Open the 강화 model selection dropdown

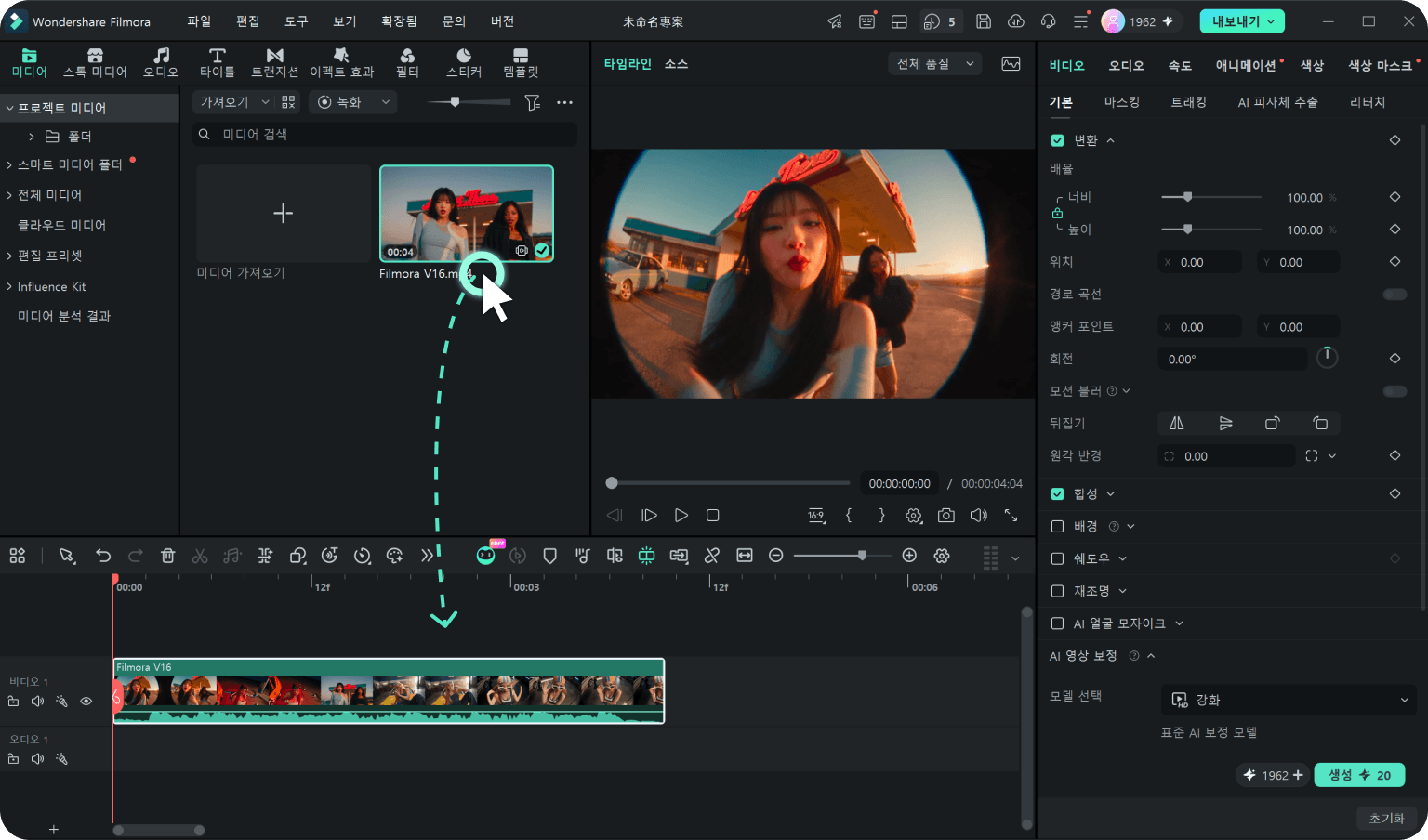point(1289,700)
